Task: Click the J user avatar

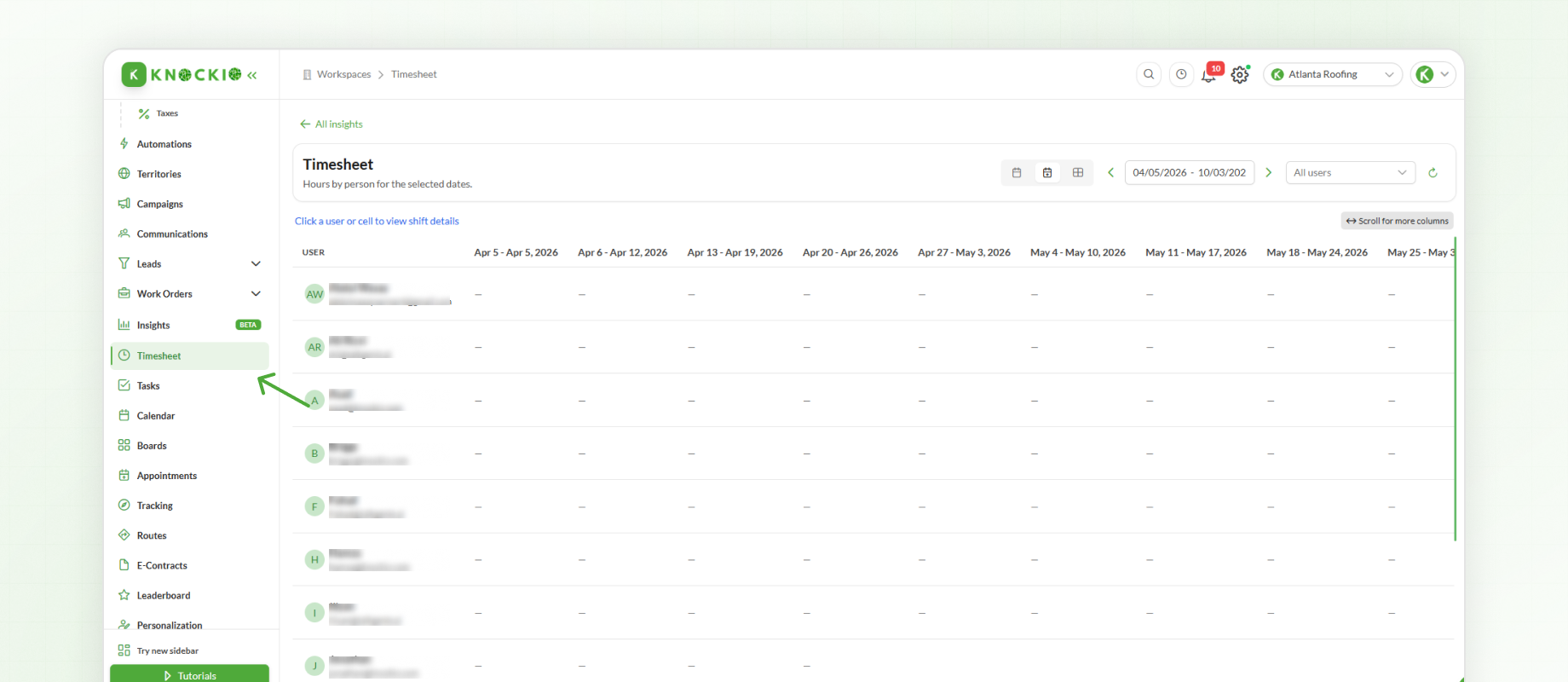Action: [x=314, y=666]
